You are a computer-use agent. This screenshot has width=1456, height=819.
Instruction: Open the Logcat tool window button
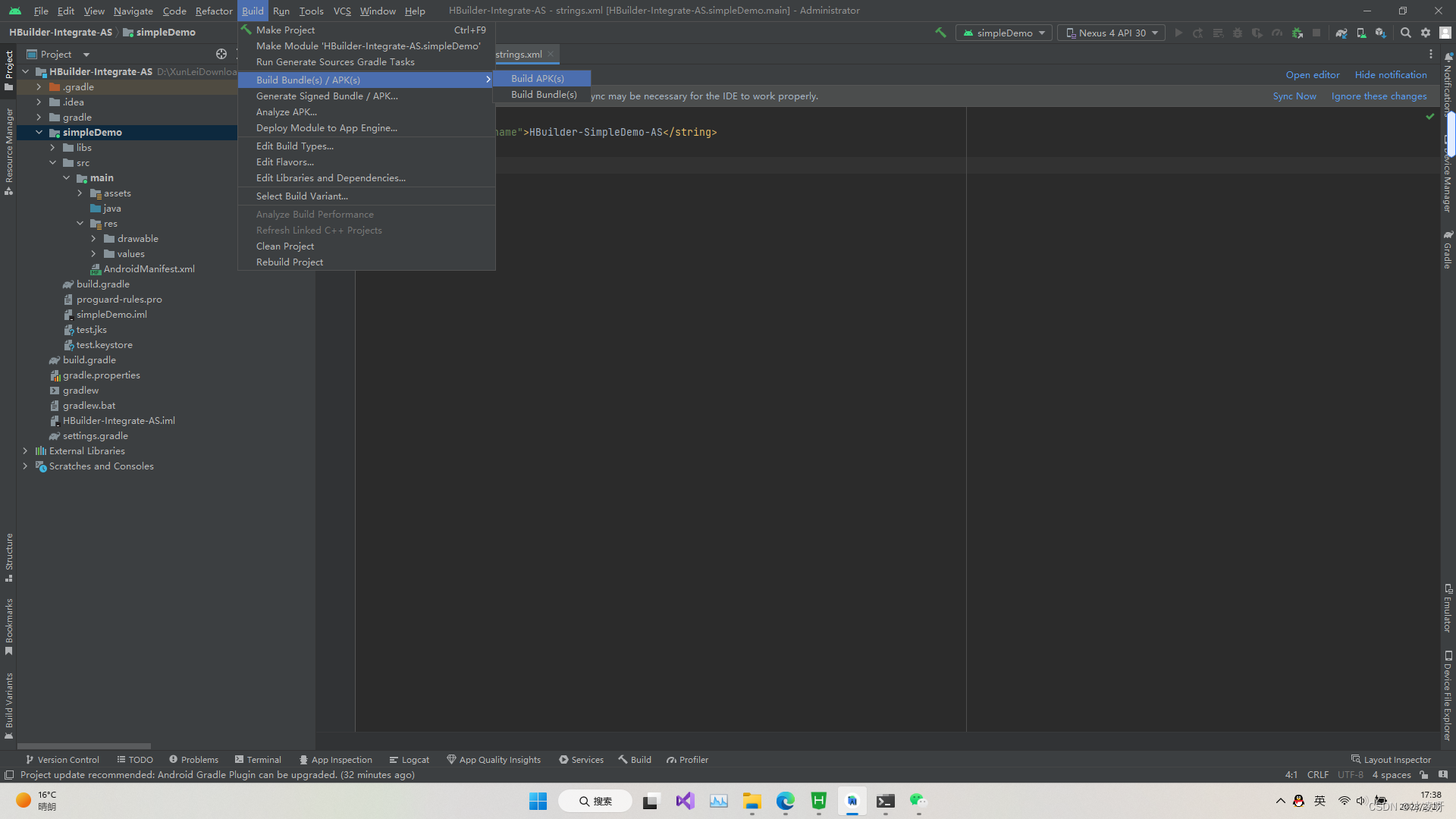coord(409,759)
